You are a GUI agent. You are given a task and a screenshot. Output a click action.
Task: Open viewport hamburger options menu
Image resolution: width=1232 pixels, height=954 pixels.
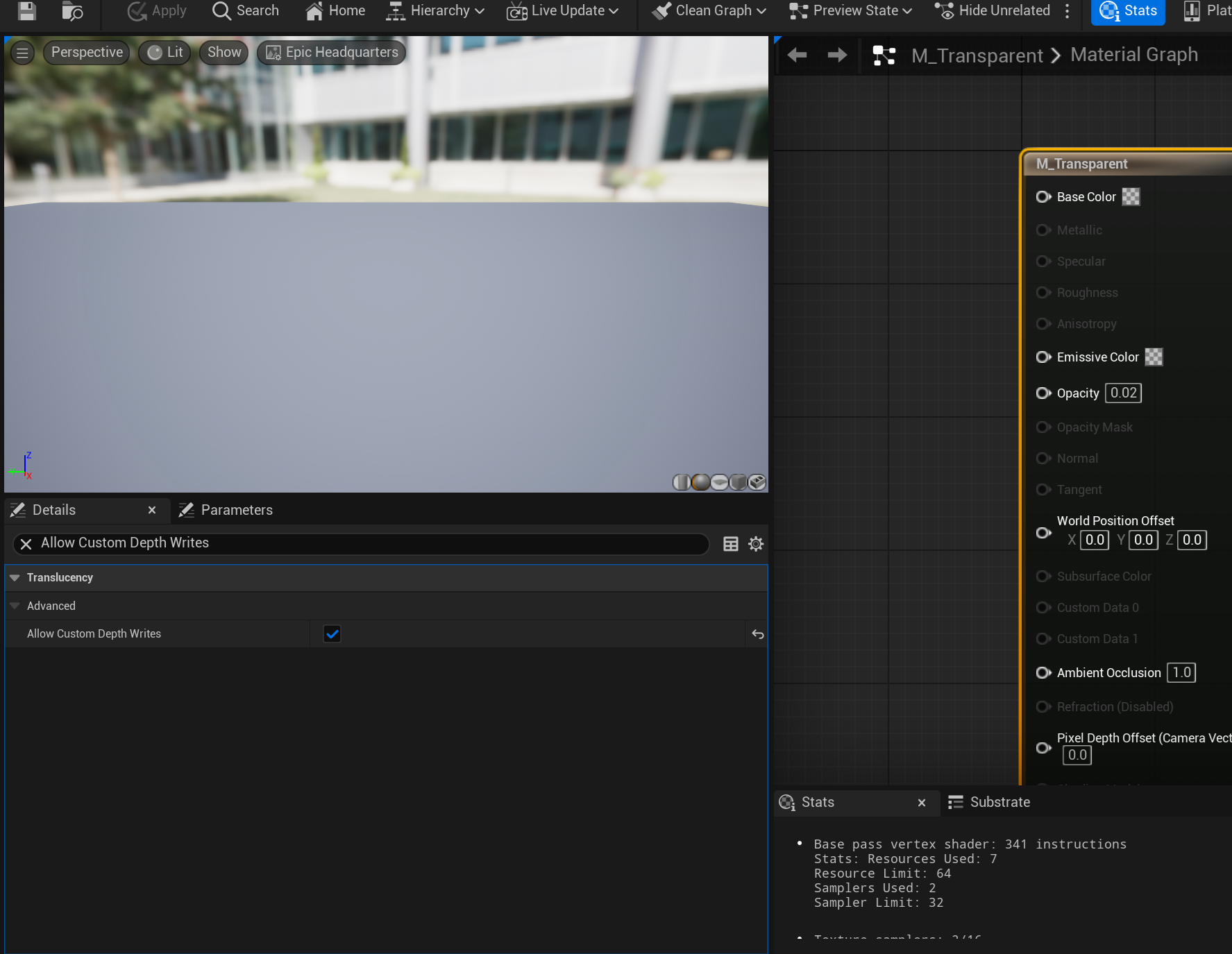click(x=23, y=53)
